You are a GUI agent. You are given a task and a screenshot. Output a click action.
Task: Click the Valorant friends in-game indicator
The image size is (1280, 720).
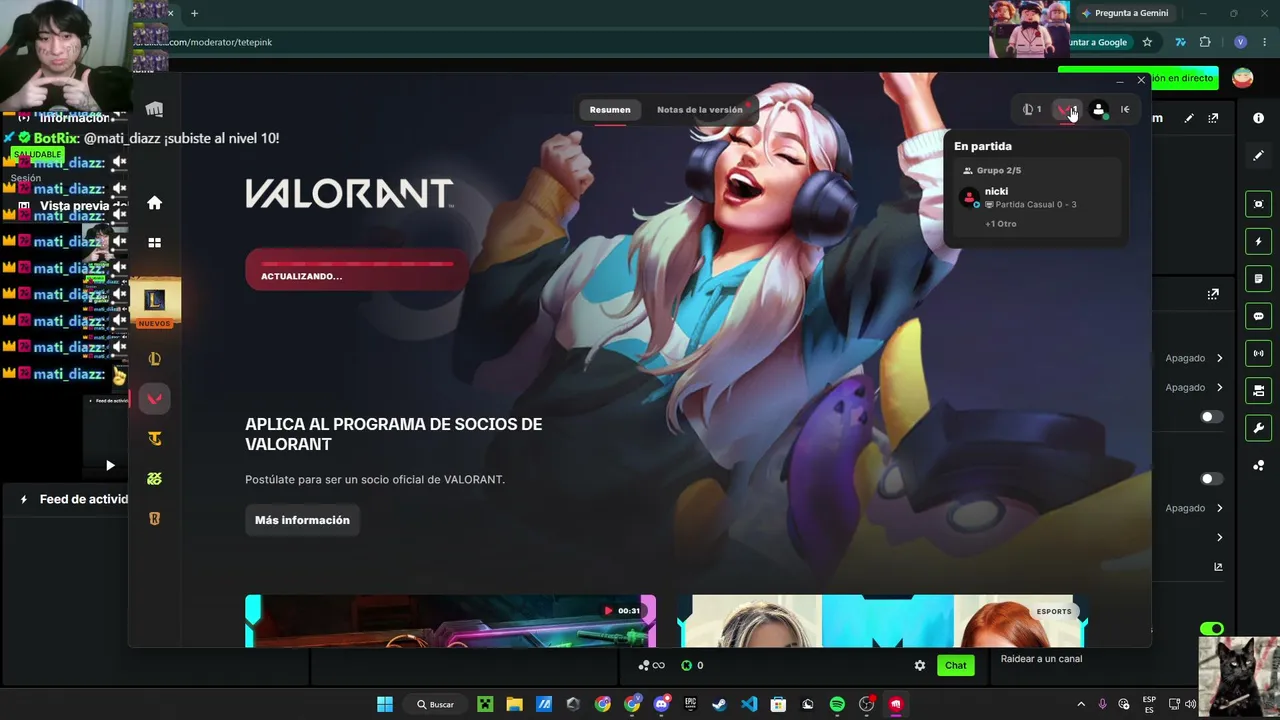tap(1067, 109)
